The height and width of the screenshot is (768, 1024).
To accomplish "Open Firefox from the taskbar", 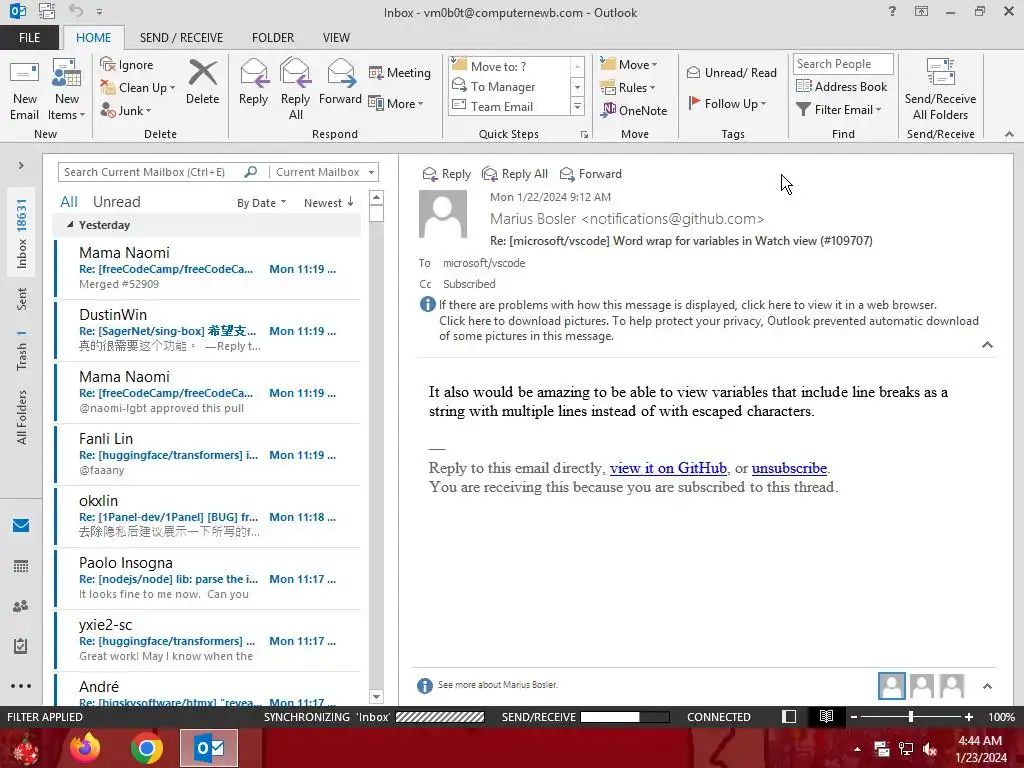I will point(85,748).
